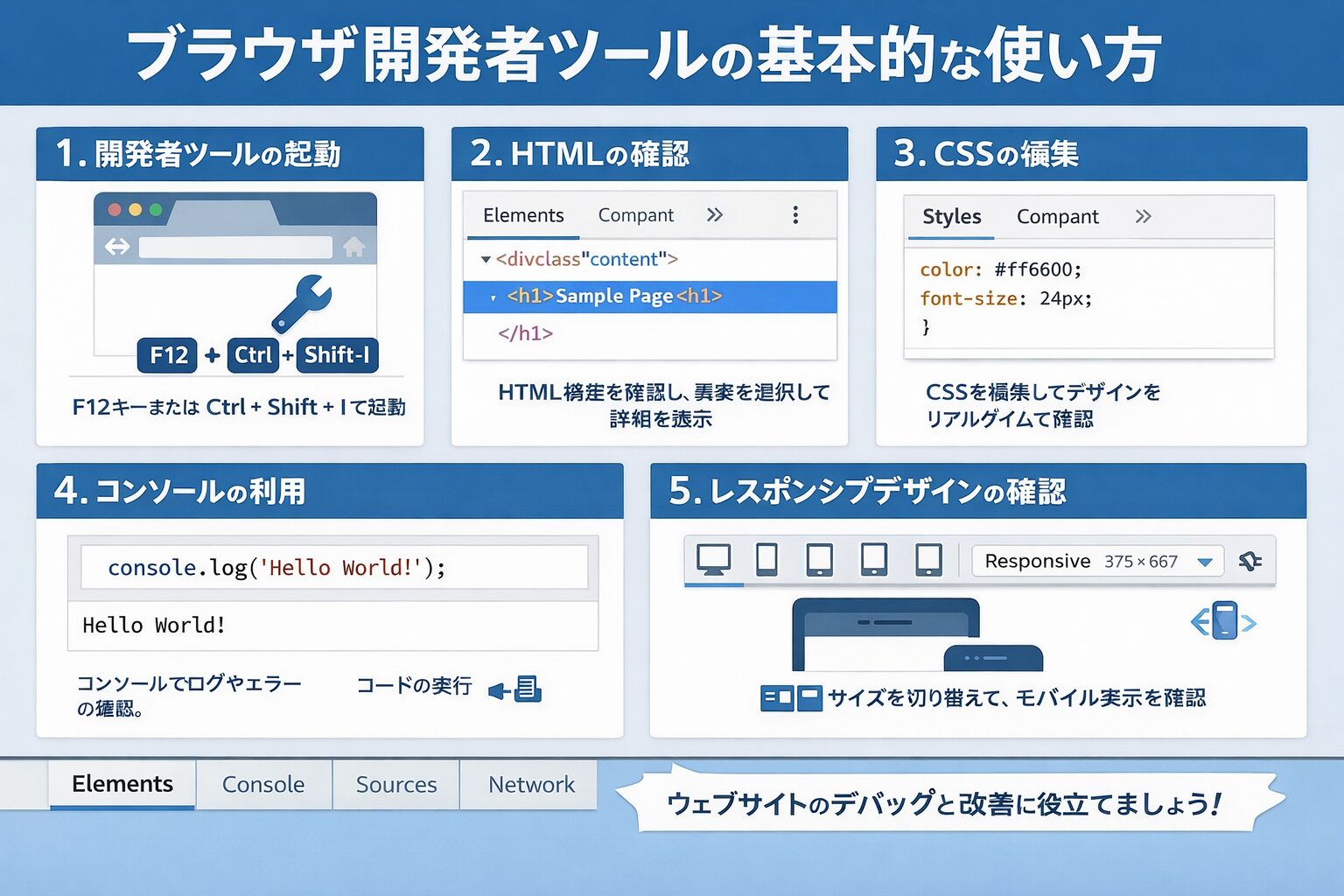Expand more tabs chevron in Styles panel
Viewport: 1344px width, 896px height.
tap(1143, 216)
